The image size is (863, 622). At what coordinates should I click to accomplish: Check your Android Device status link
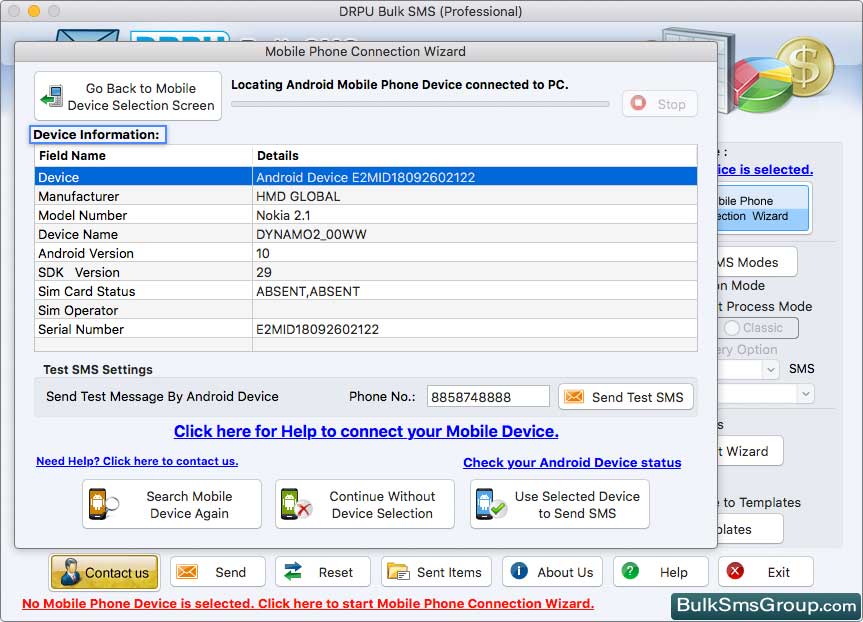pyautogui.click(x=572, y=462)
